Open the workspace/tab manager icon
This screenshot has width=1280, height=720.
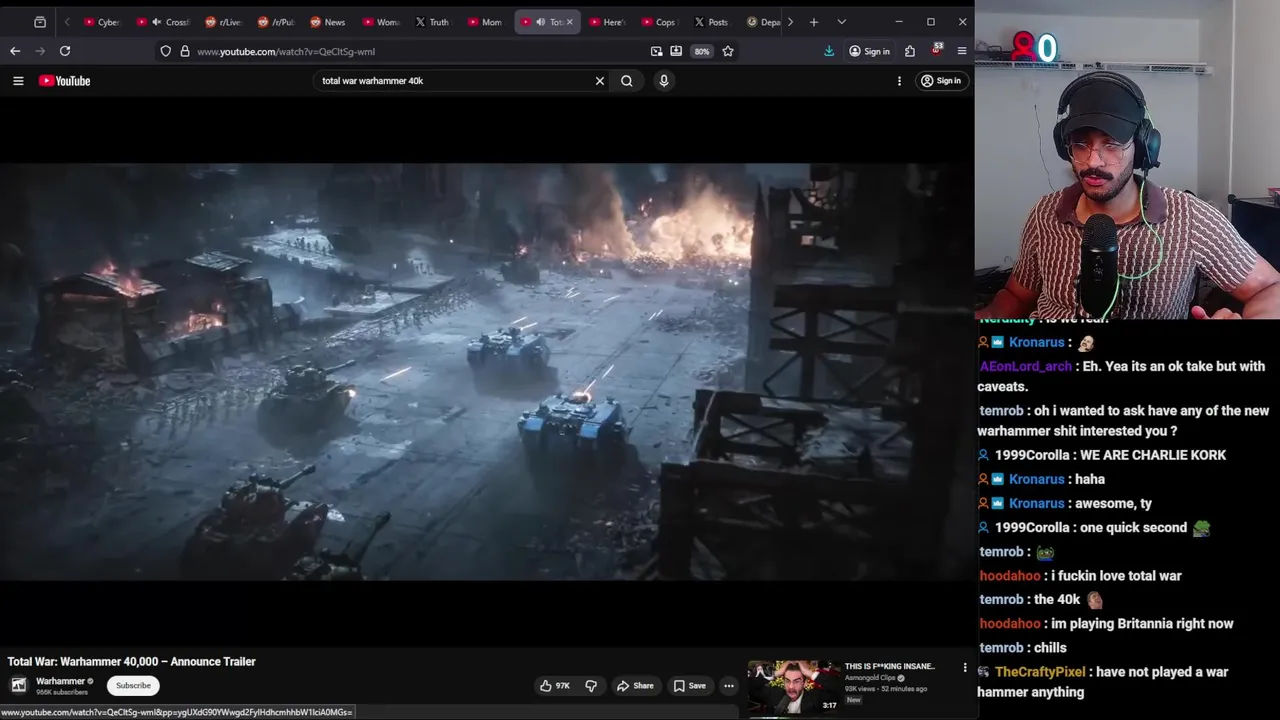click(x=40, y=22)
